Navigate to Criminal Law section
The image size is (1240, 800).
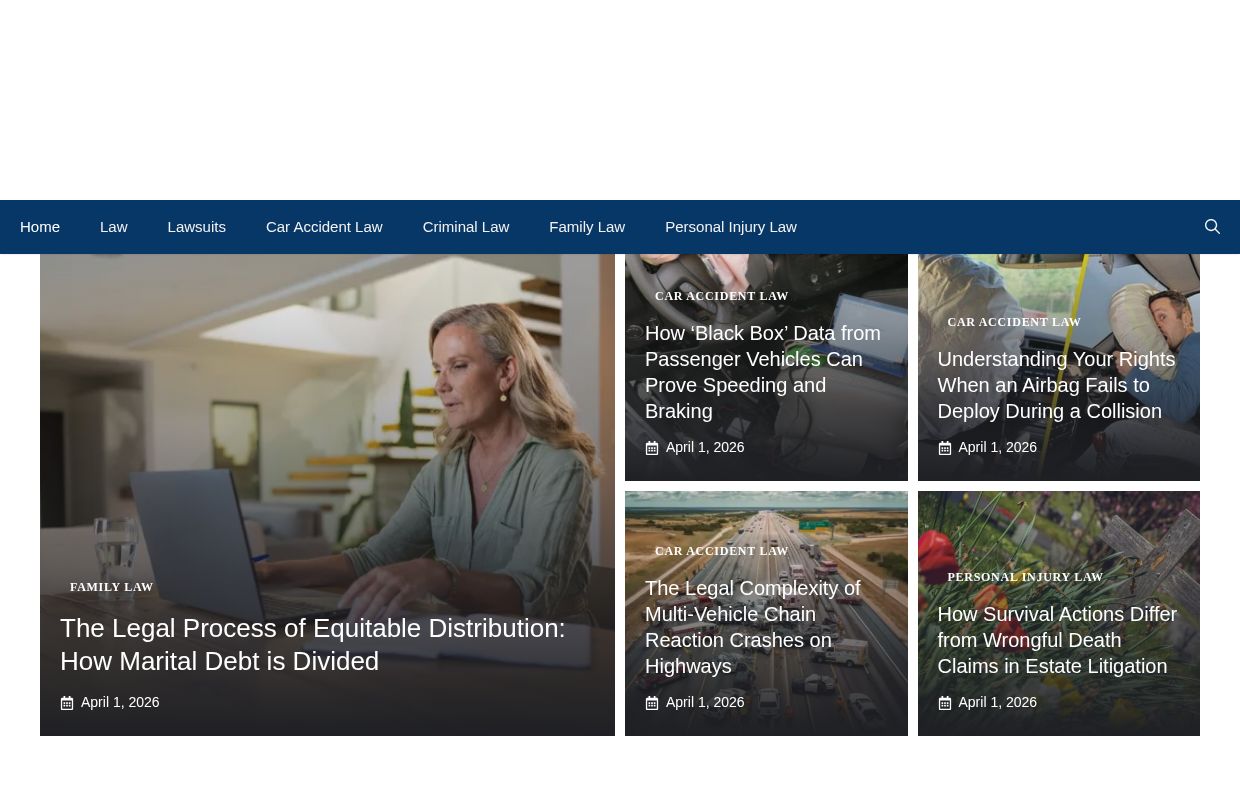point(465,227)
